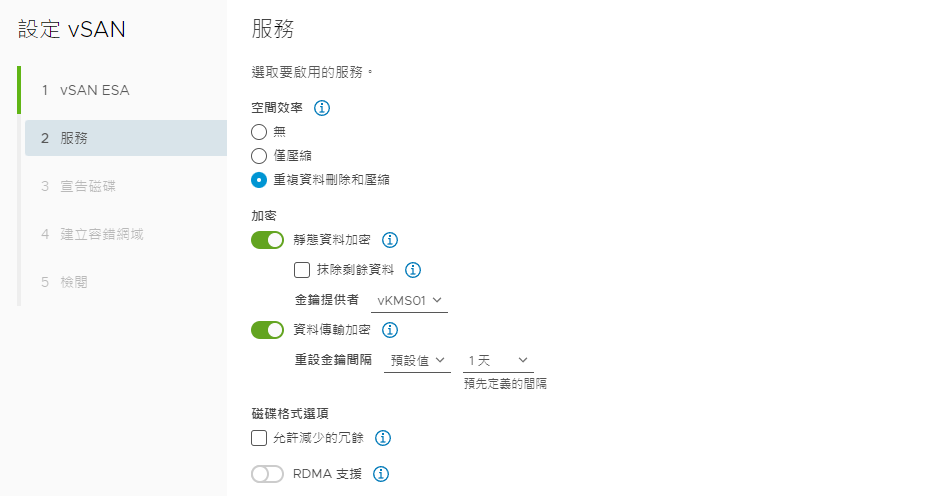This screenshot has height=496, width=946.
Task: Choose 僅壓縮 radio button
Action: pyautogui.click(x=259, y=156)
